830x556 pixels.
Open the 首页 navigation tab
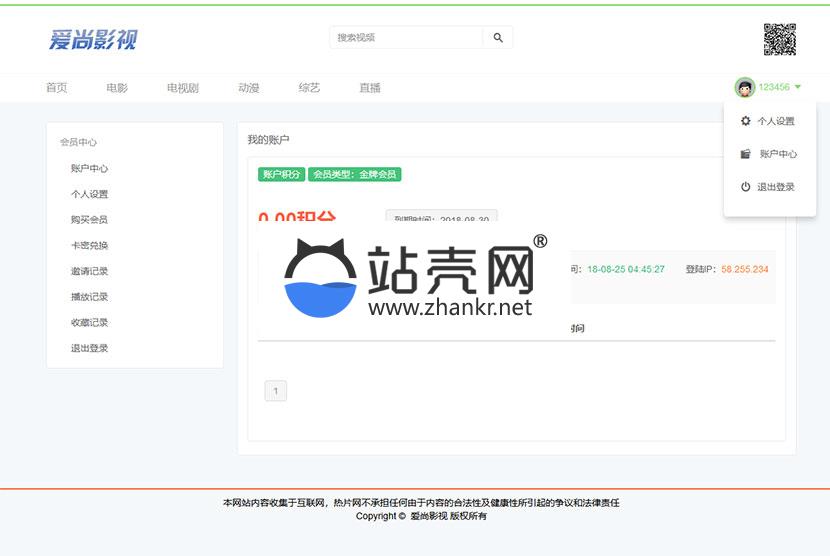57,88
